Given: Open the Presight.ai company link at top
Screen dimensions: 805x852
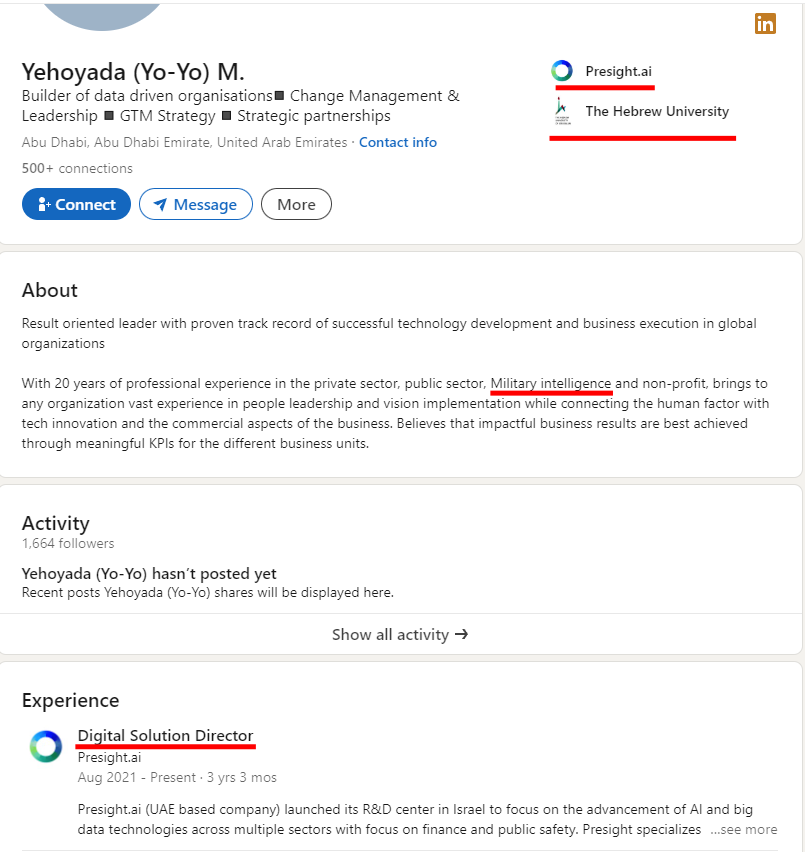Looking at the screenshot, I should click(x=618, y=71).
